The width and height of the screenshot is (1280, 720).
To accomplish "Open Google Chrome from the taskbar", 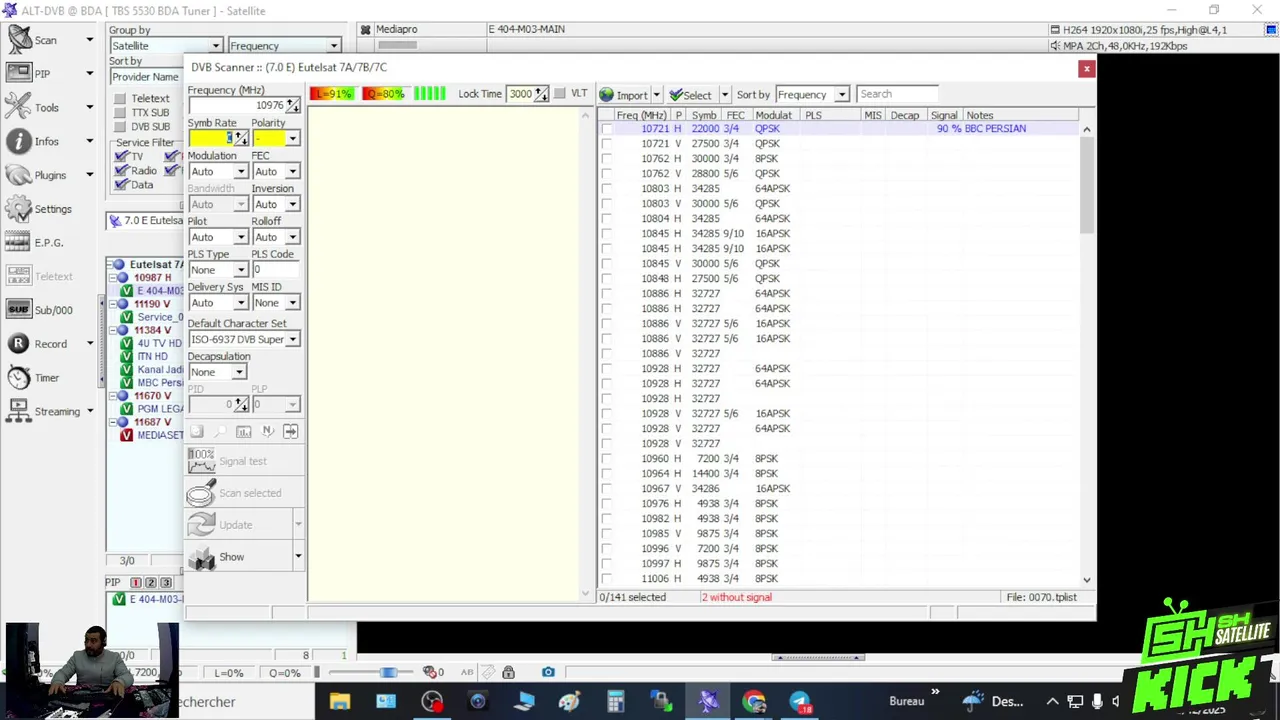I will point(754,702).
